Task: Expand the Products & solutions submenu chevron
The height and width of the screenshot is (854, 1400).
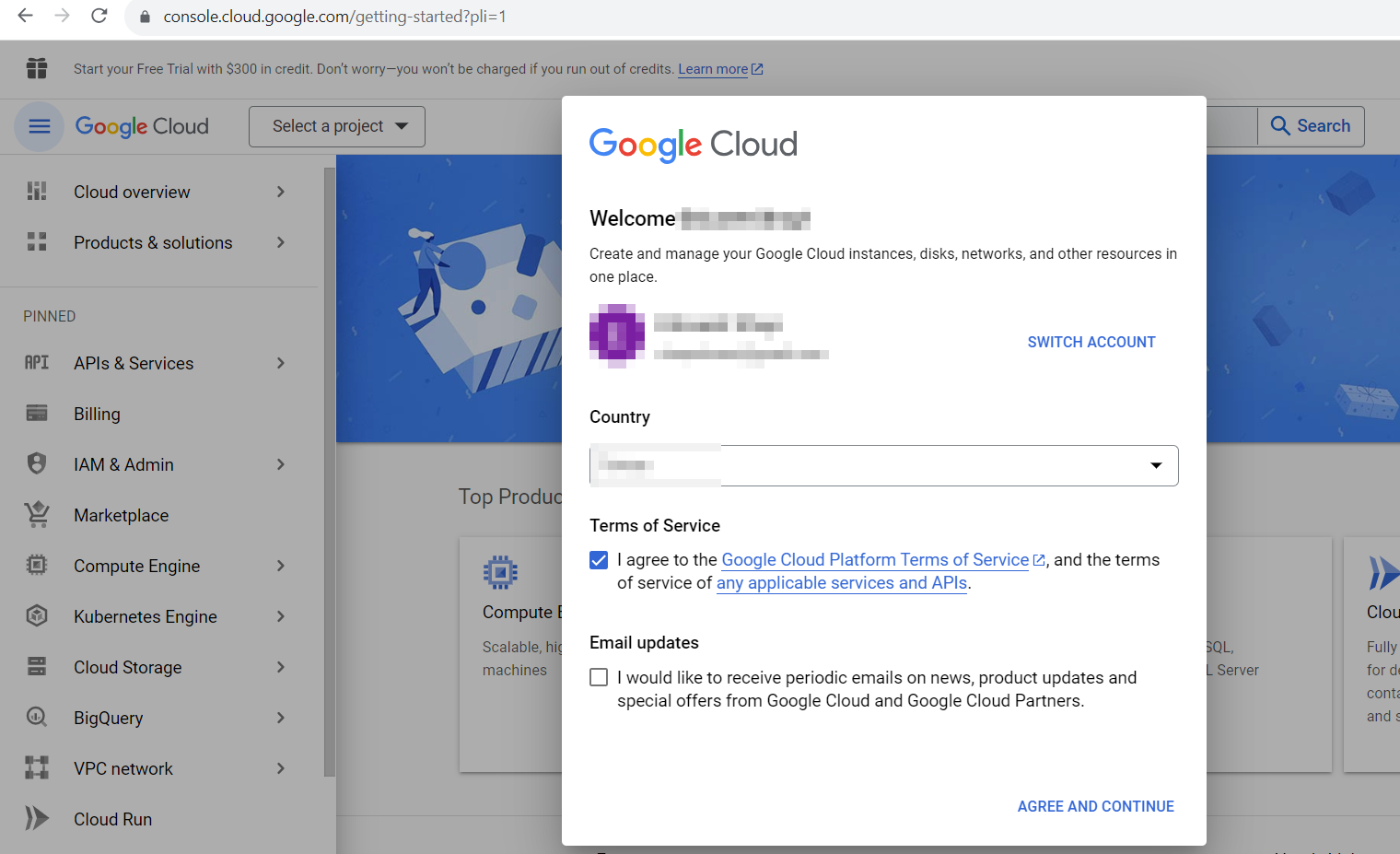Action: click(281, 242)
